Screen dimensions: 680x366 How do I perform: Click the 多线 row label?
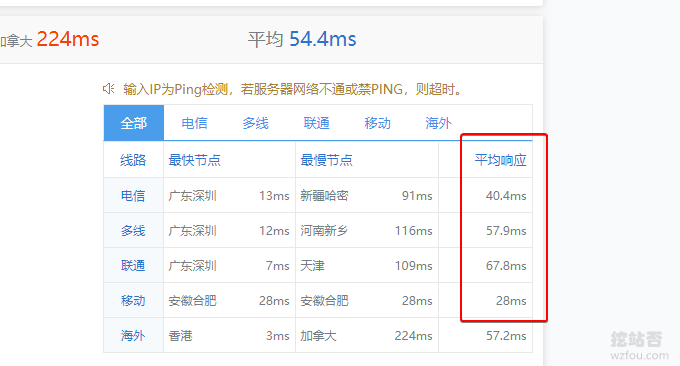(133, 231)
